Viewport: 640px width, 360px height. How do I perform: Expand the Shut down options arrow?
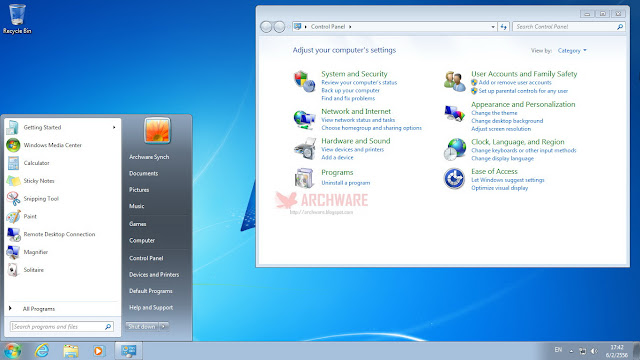(163, 327)
